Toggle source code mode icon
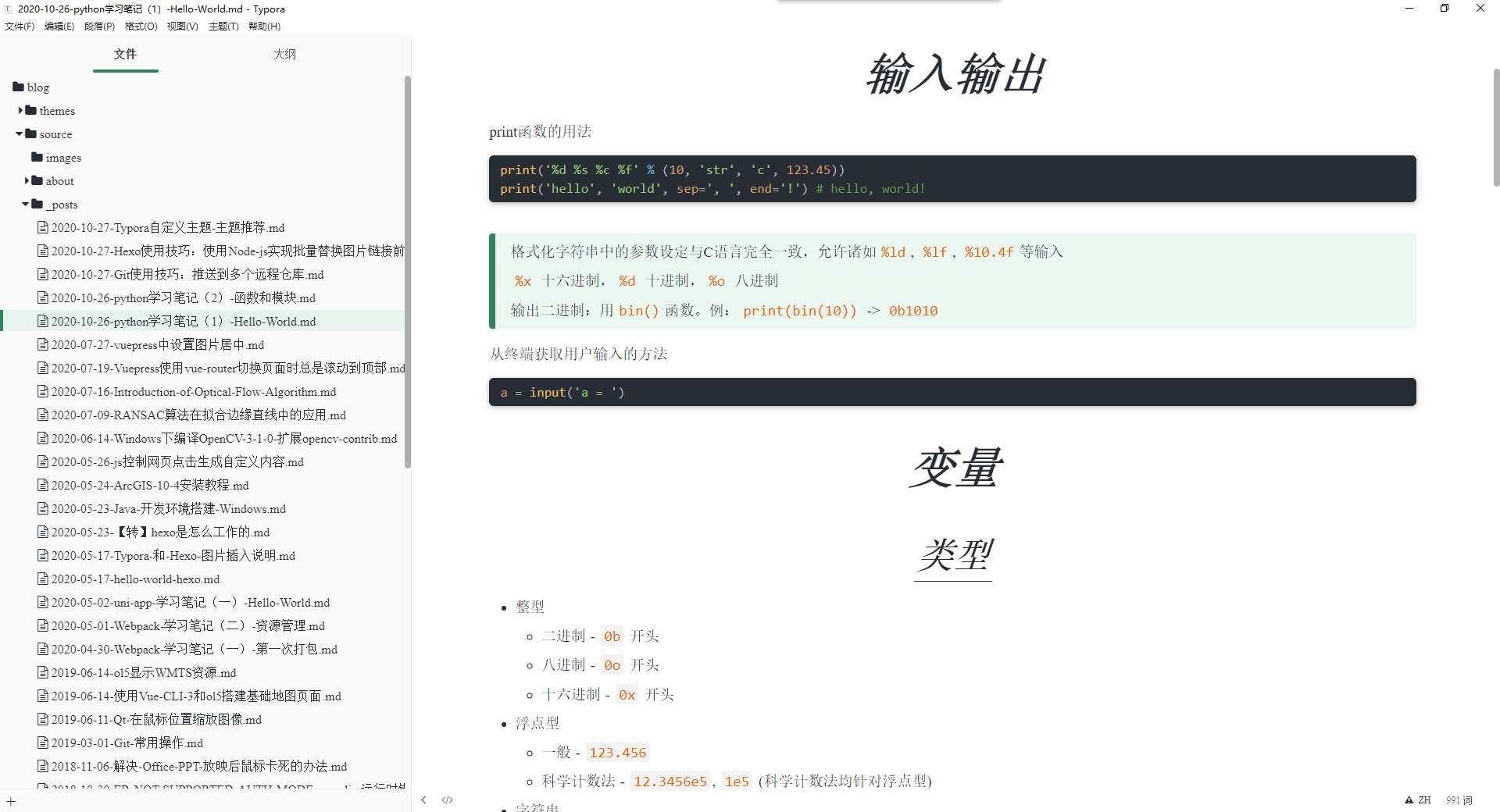This screenshot has height=812, width=1500. 447,800
